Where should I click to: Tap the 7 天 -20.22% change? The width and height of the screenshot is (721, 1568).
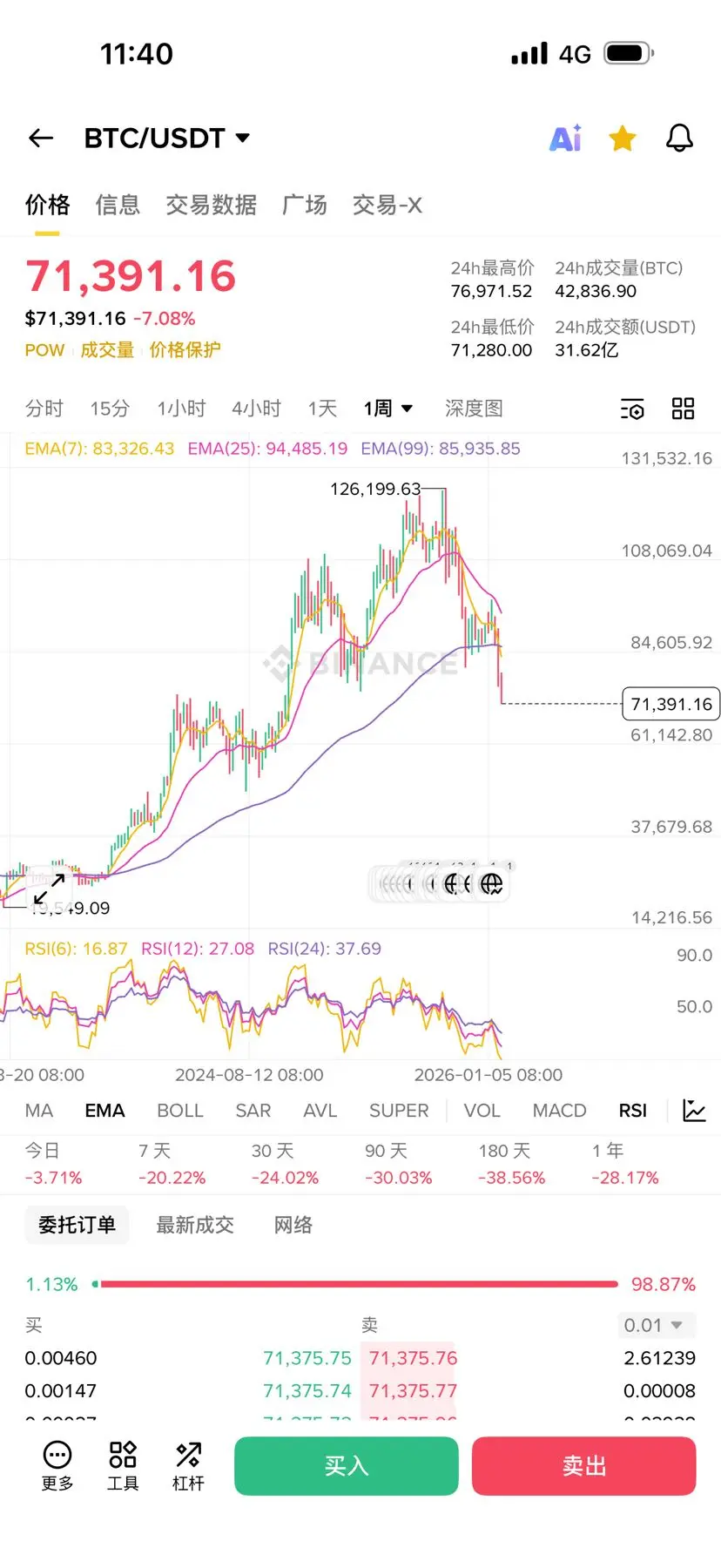172,1165
